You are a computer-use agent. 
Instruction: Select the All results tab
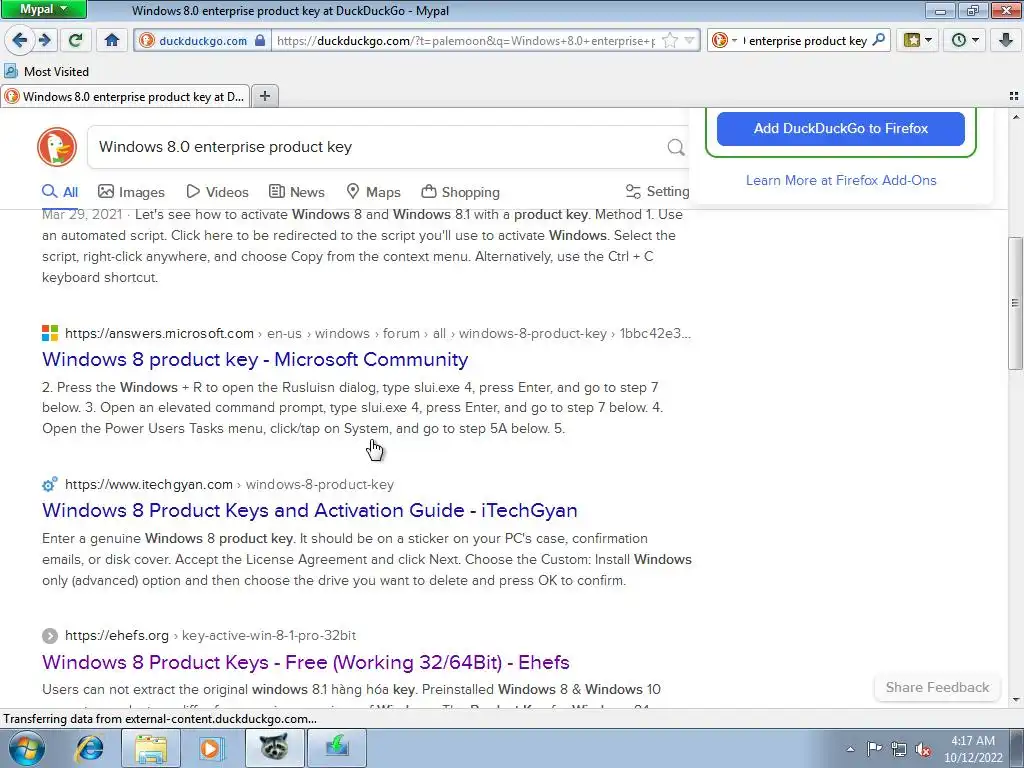coord(60,192)
